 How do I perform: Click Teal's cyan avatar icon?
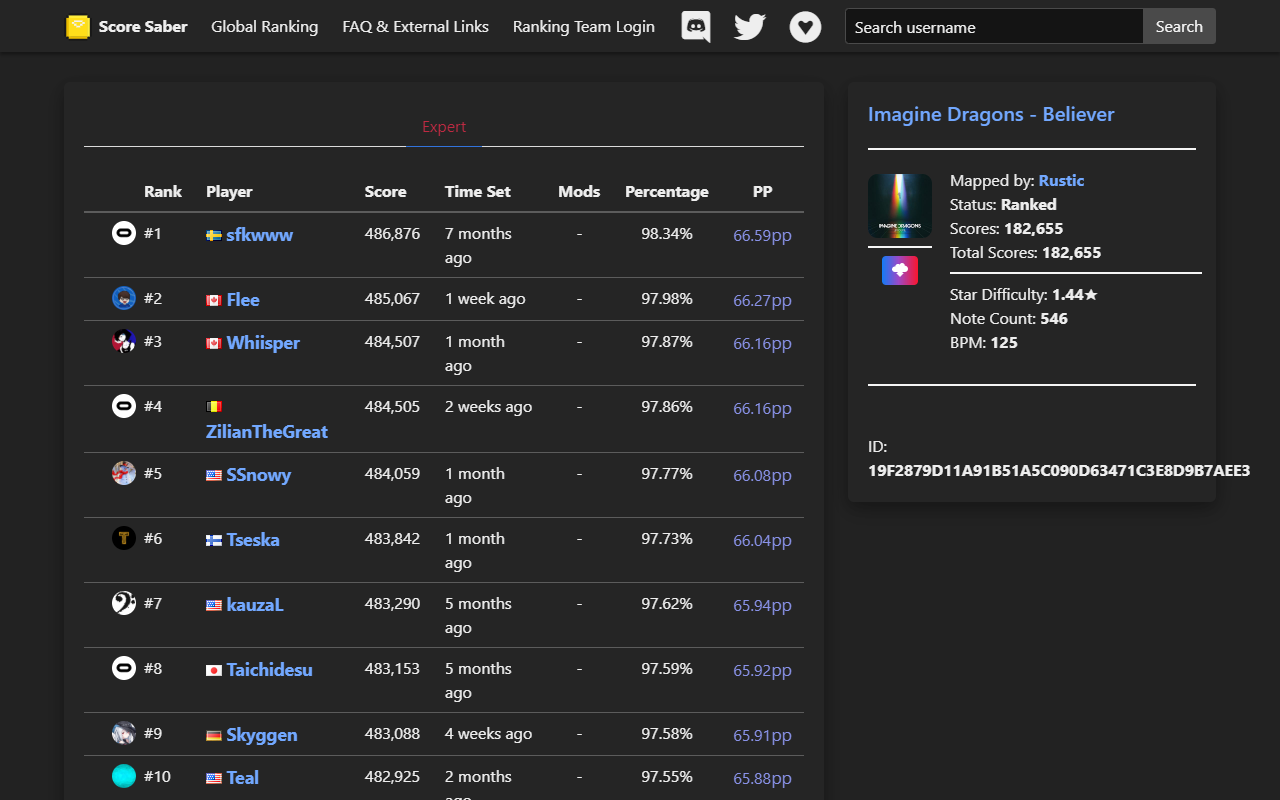click(124, 776)
